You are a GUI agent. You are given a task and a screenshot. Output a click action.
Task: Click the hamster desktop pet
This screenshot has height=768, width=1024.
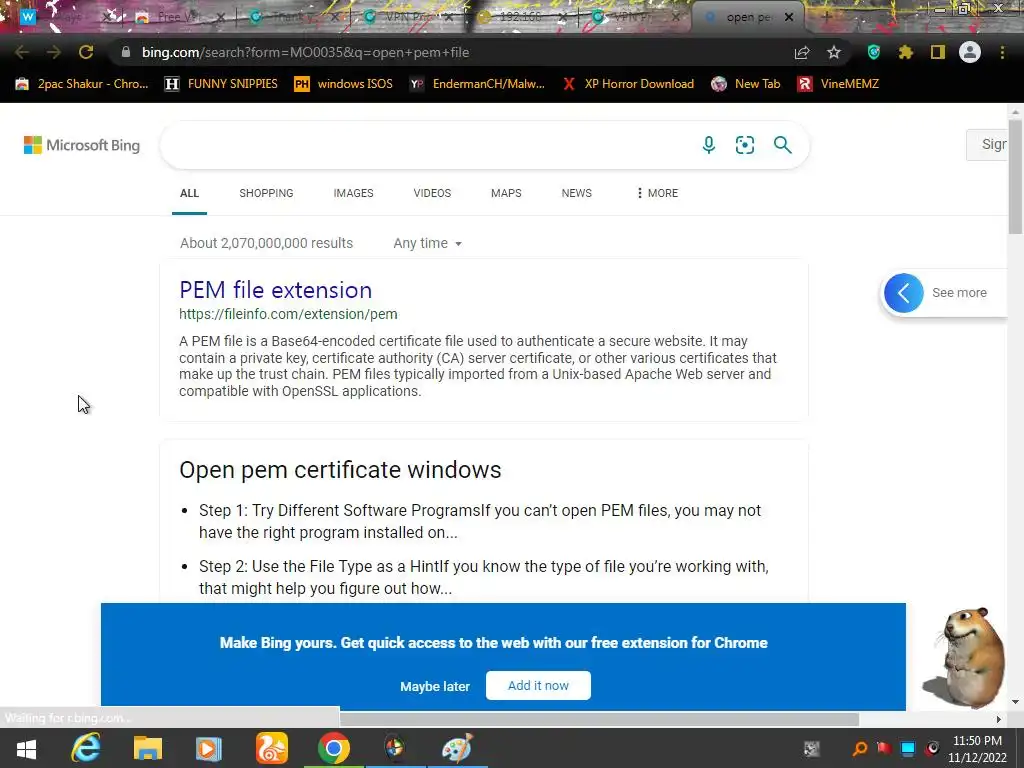pos(965,656)
